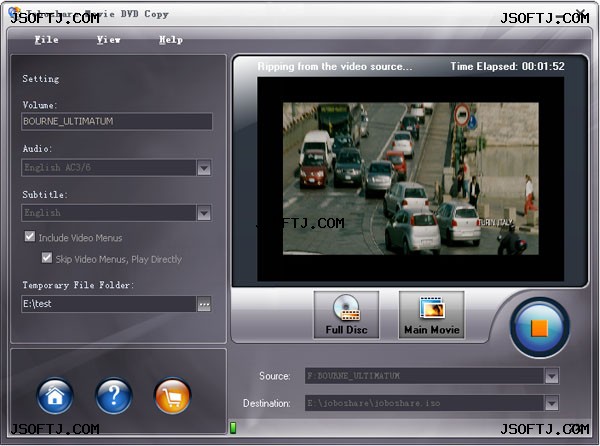Click the orange shopping cart buy icon
The height and width of the screenshot is (446, 600).
(172, 396)
